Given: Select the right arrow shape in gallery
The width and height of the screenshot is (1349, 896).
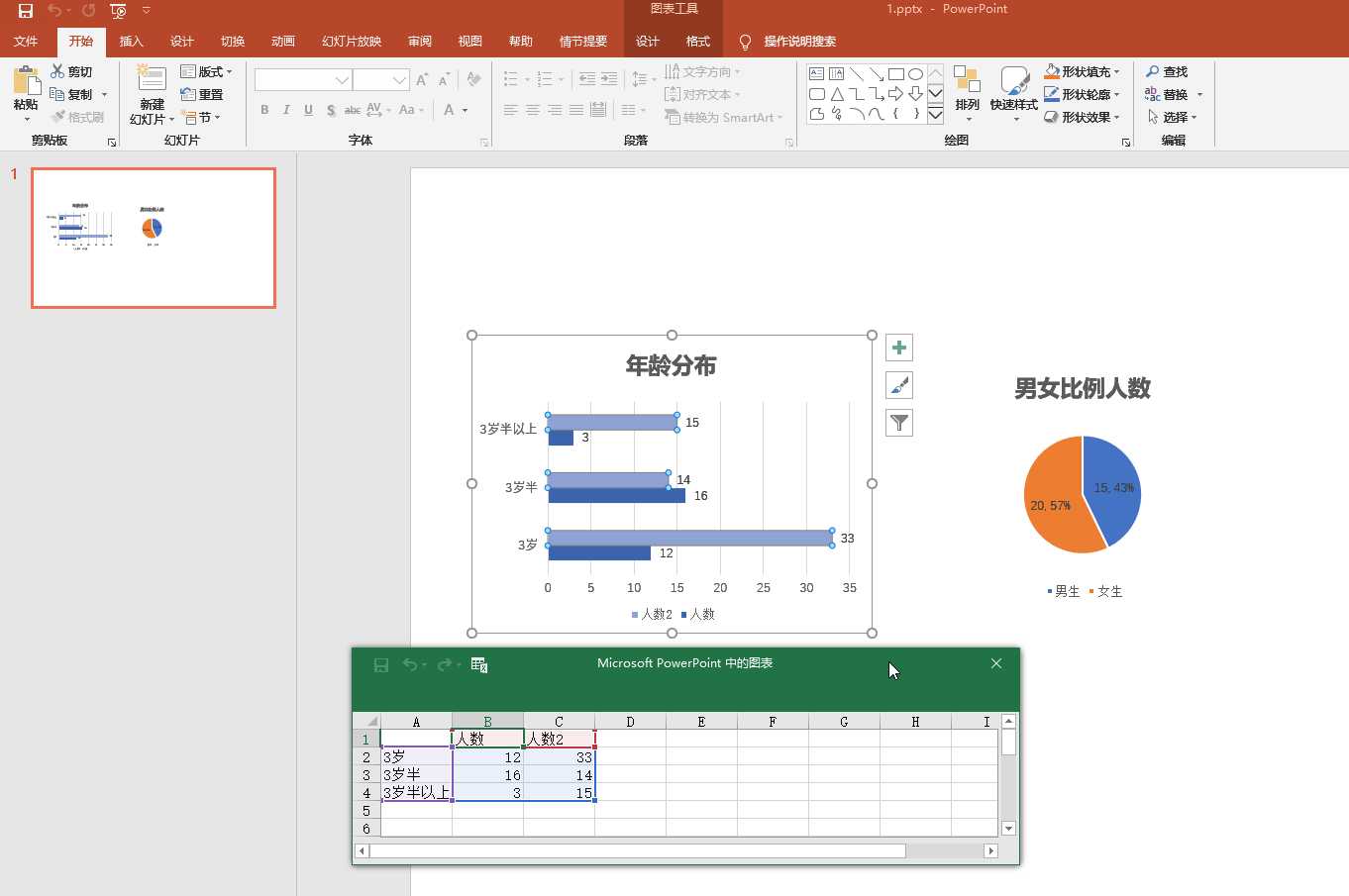Looking at the screenshot, I should point(895,94).
